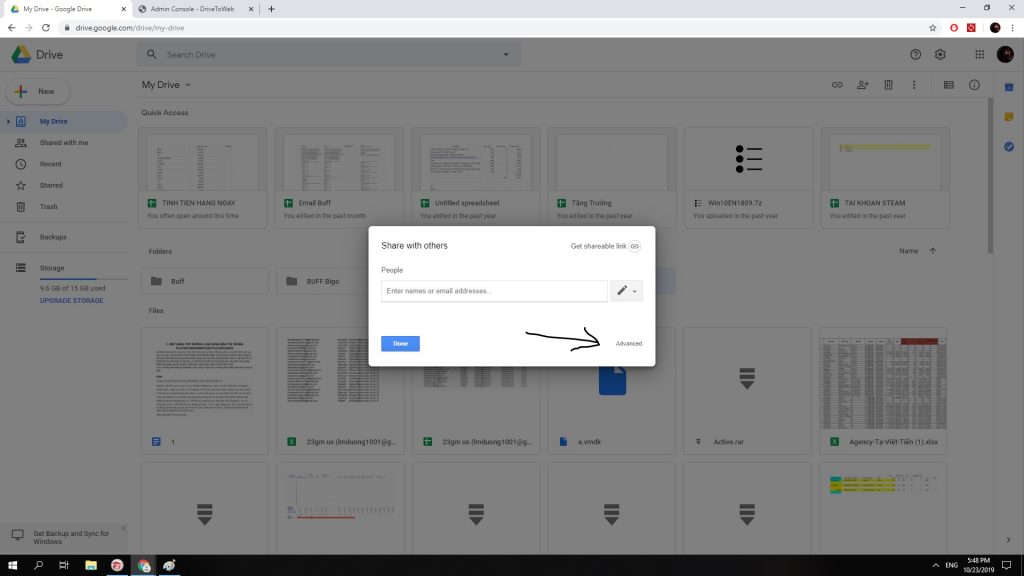1024x576 pixels.
Task: Click the taskbar clock
Action: click(x=979, y=566)
